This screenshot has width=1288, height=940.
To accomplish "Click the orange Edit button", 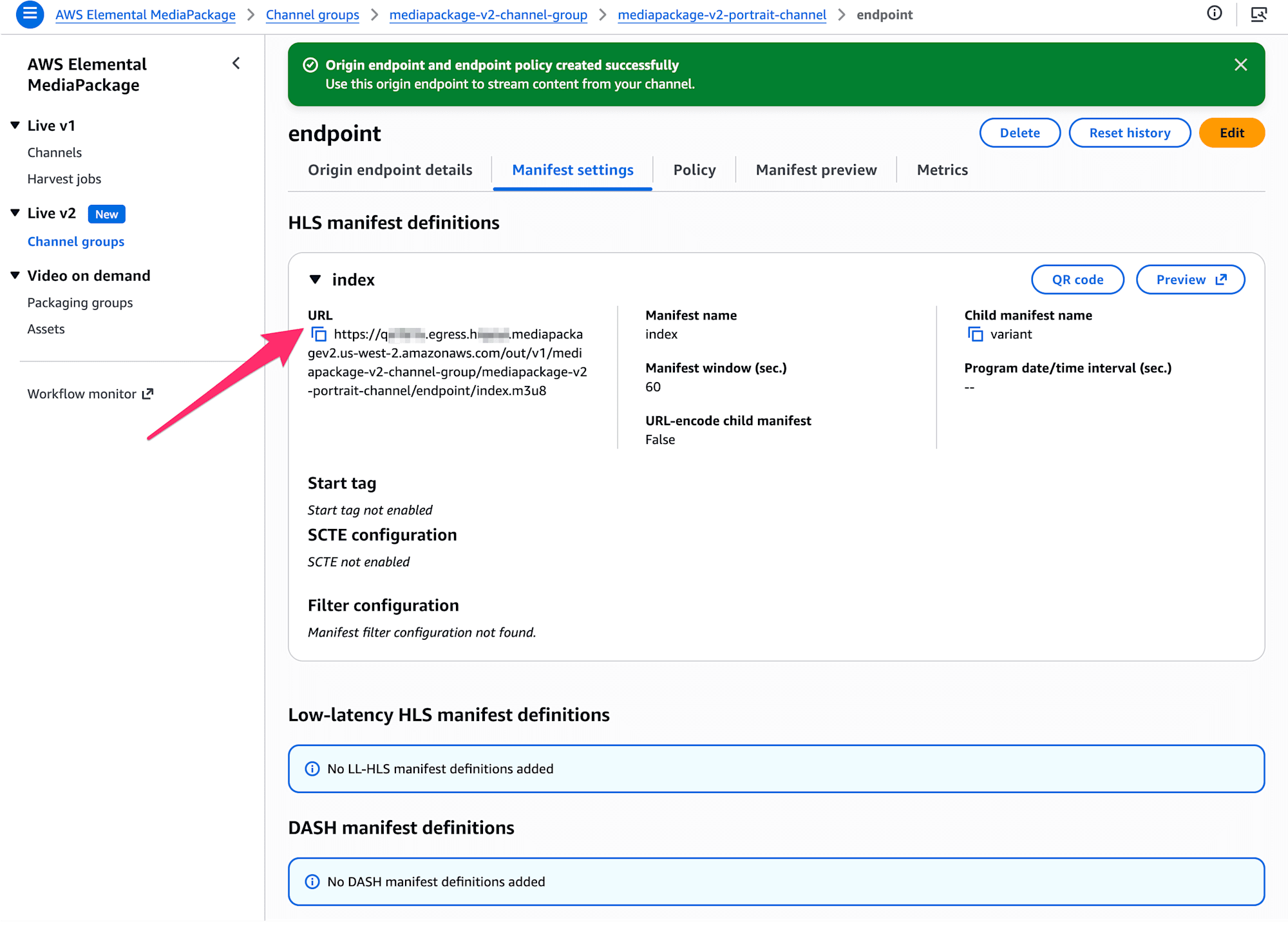I will (1231, 133).
